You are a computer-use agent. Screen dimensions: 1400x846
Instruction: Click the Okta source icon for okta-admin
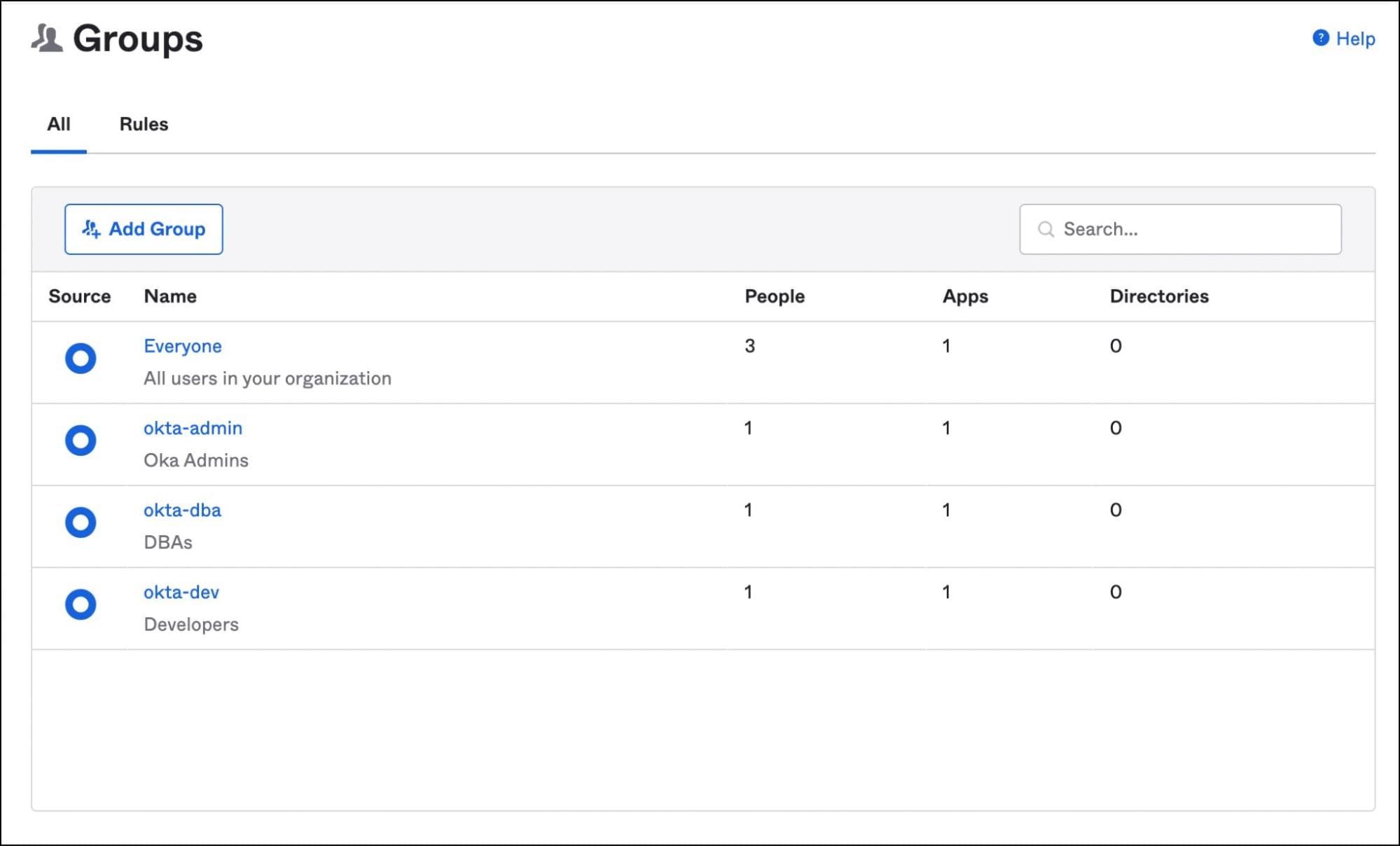[81, 440]
